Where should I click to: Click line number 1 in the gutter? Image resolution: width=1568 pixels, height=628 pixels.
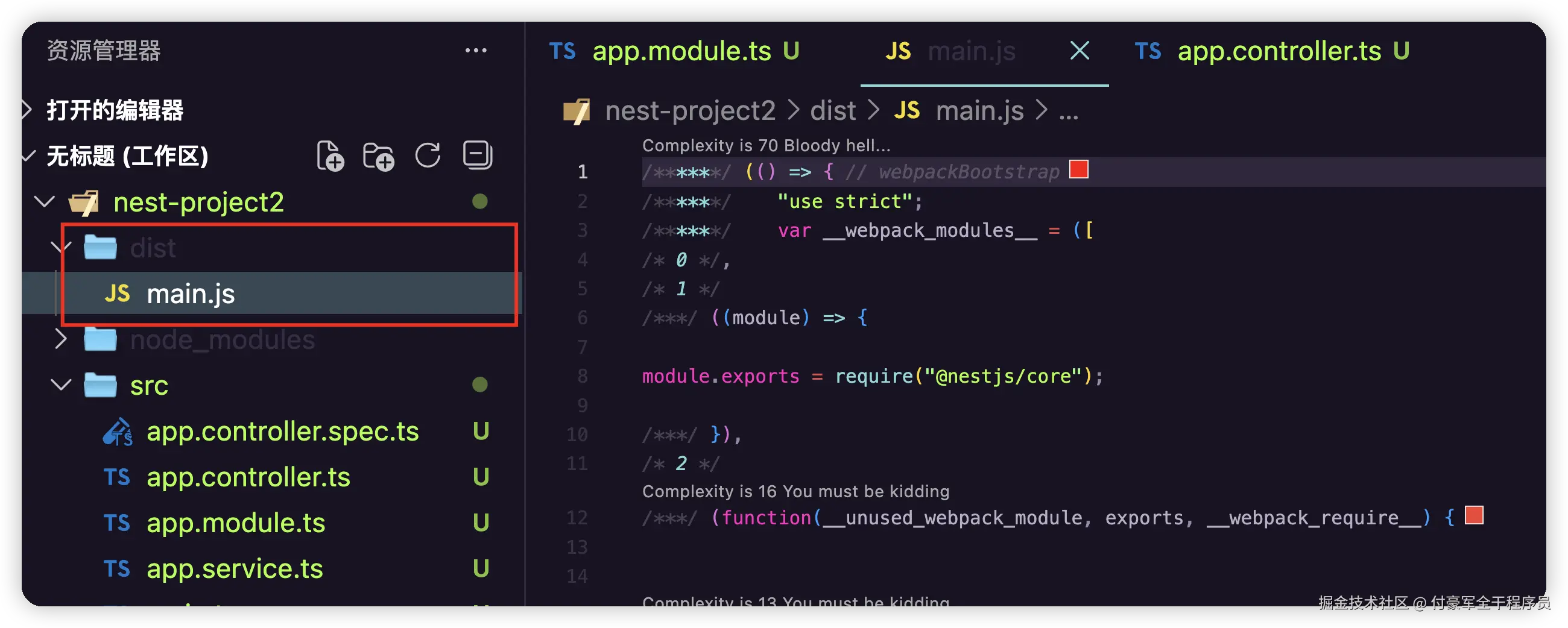click(x=583, y=172)
